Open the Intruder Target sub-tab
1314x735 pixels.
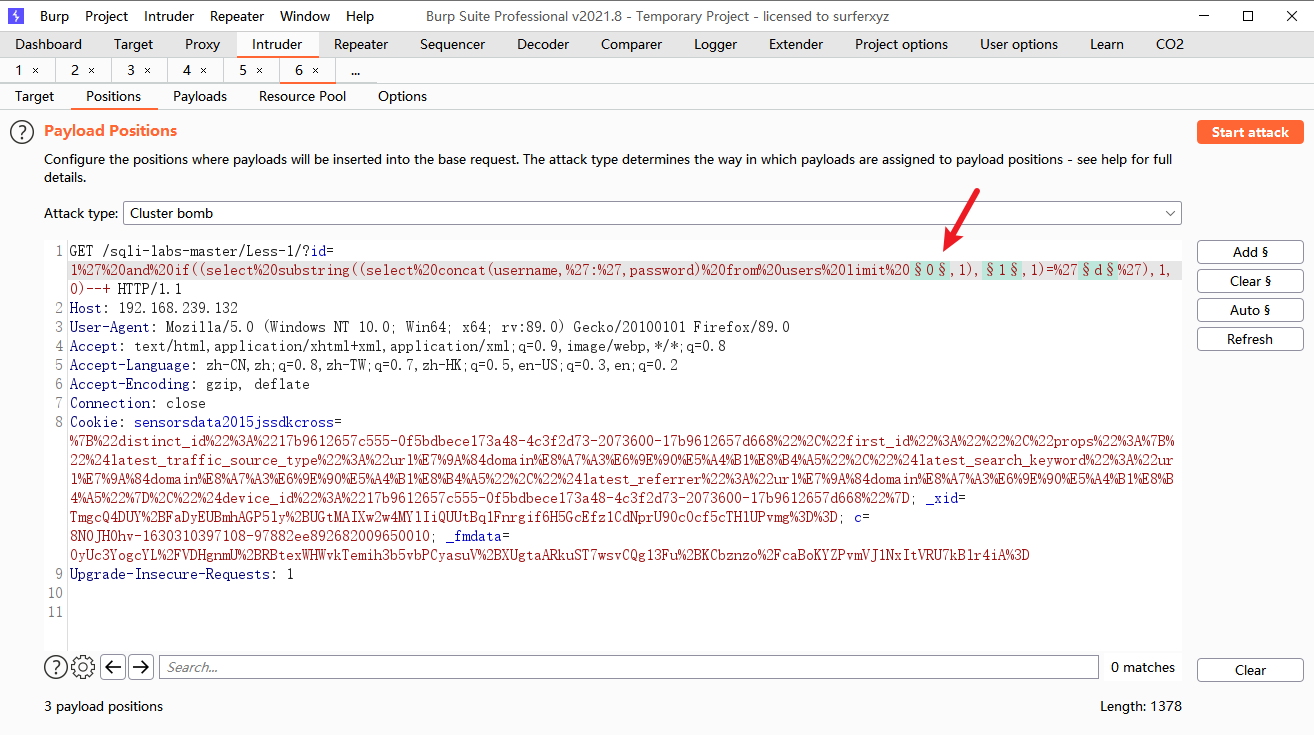(x=34, y=96)
